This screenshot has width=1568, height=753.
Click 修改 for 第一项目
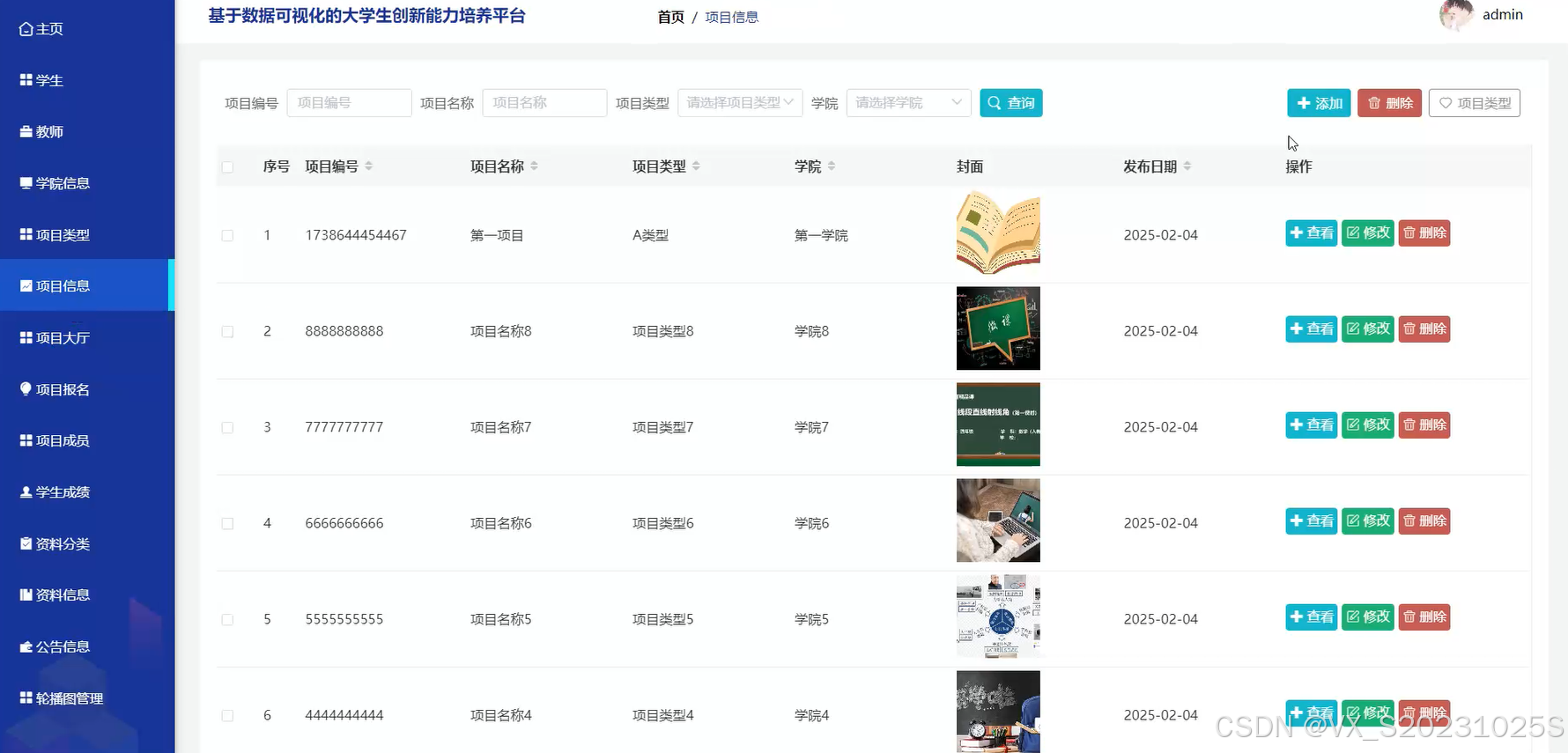pyautogui.click(x=1368, y=233)
